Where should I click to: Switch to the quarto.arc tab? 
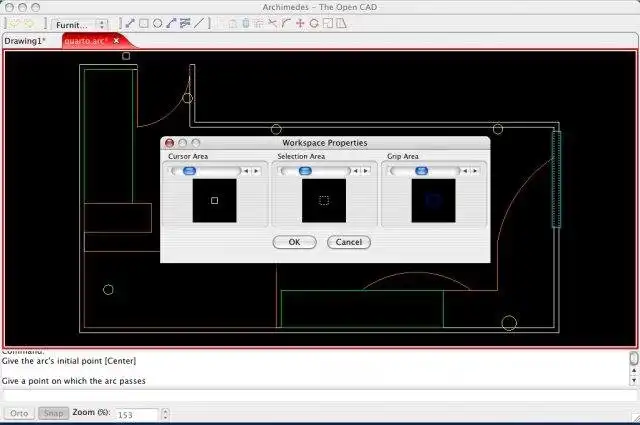coord(86,41)
